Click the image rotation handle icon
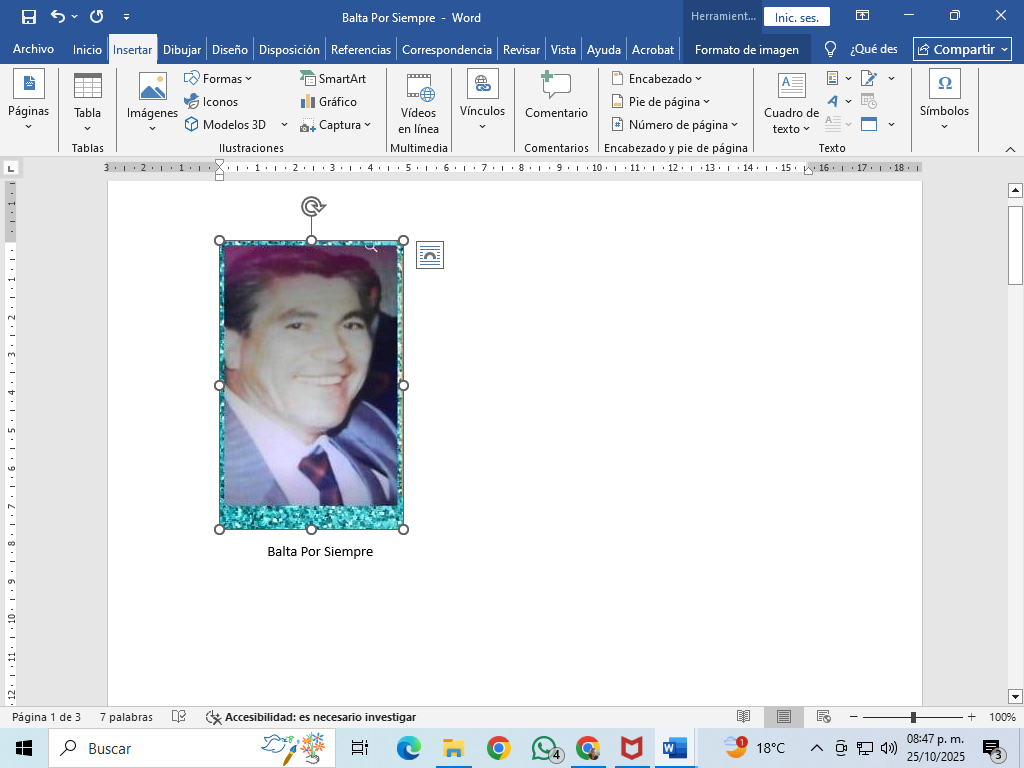This screenshot has width=1024, height=768. click(312, 206)
